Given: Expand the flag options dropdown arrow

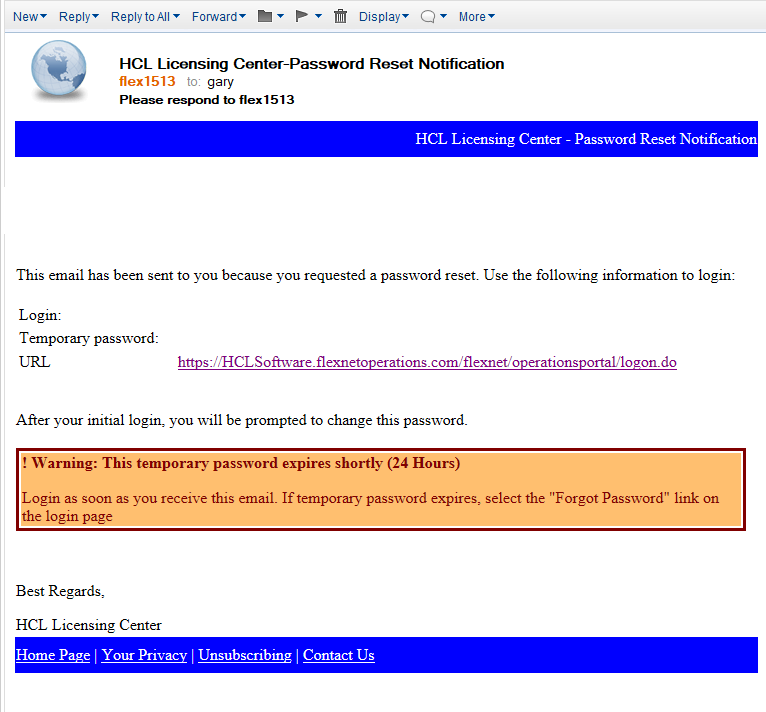Looking at the screenshot, I should [x=319, y=16].
